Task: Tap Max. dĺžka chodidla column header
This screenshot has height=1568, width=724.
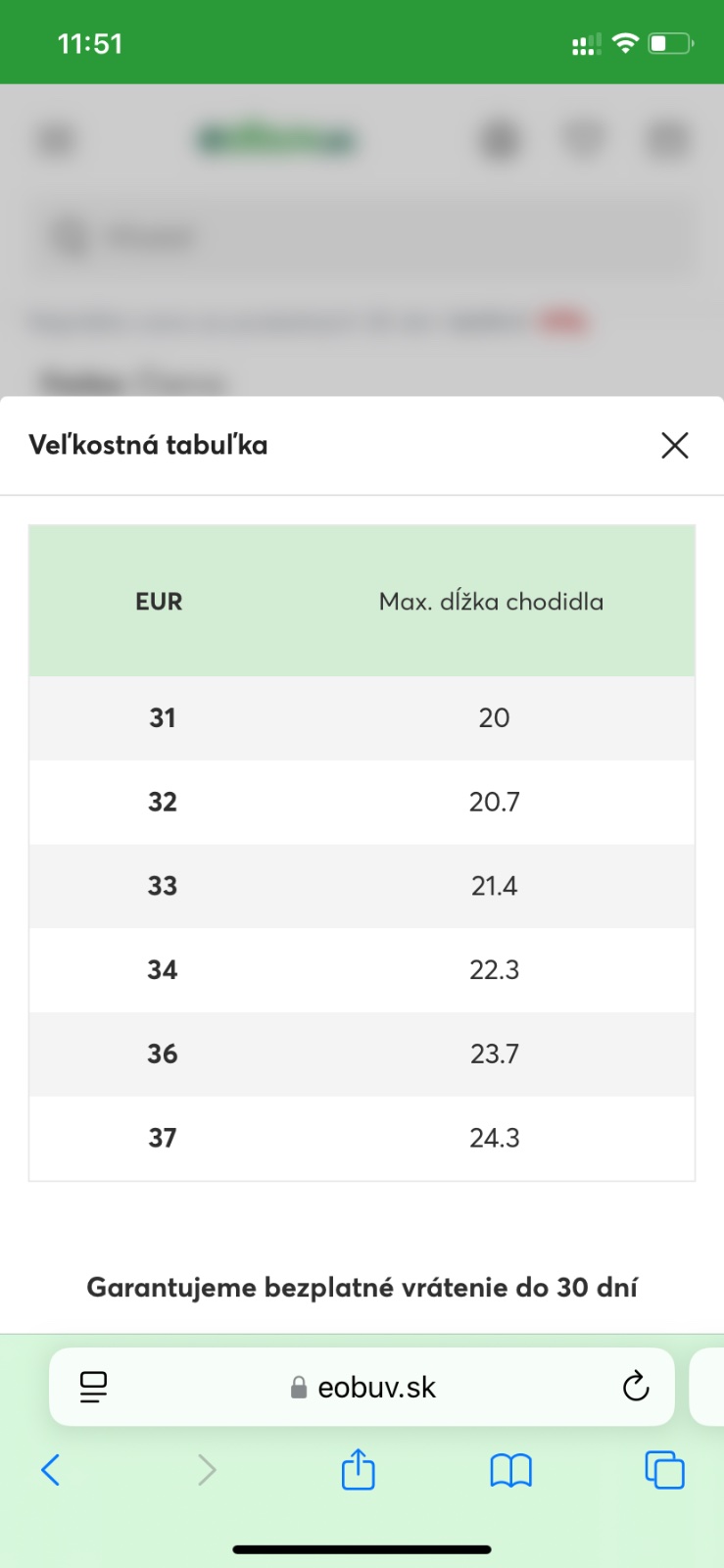Action: click(x=491, y=602)
